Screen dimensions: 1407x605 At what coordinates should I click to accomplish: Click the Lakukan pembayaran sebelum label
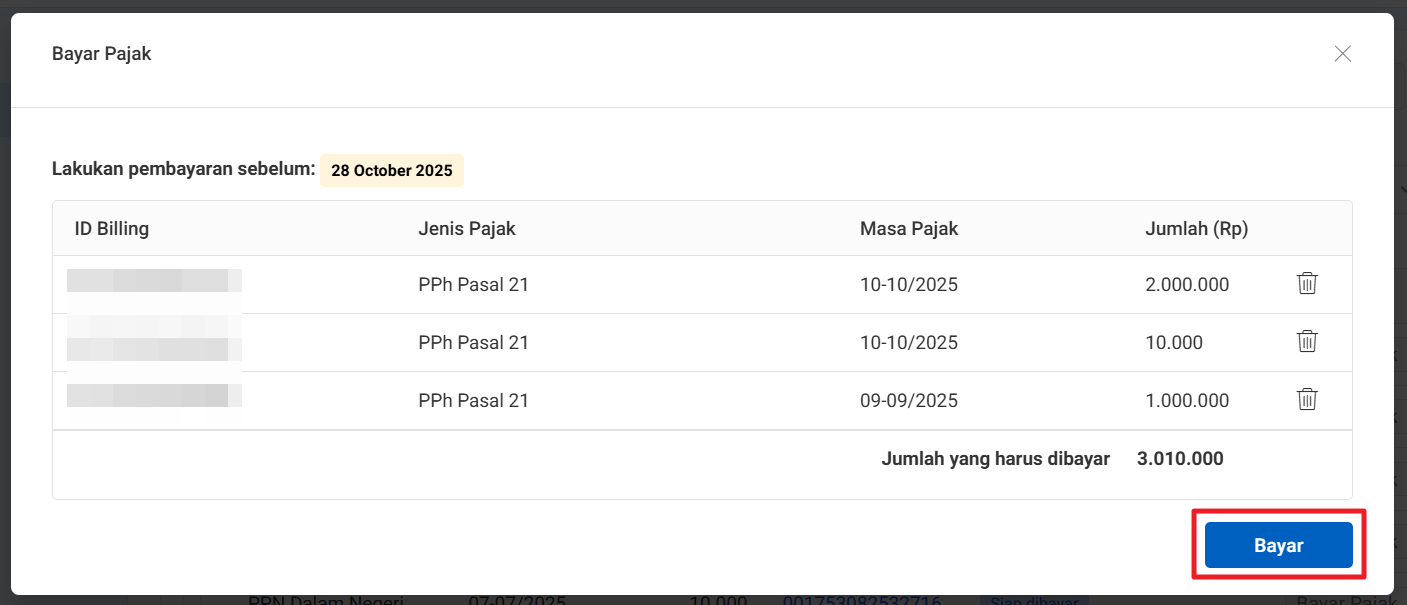point(183,168)
